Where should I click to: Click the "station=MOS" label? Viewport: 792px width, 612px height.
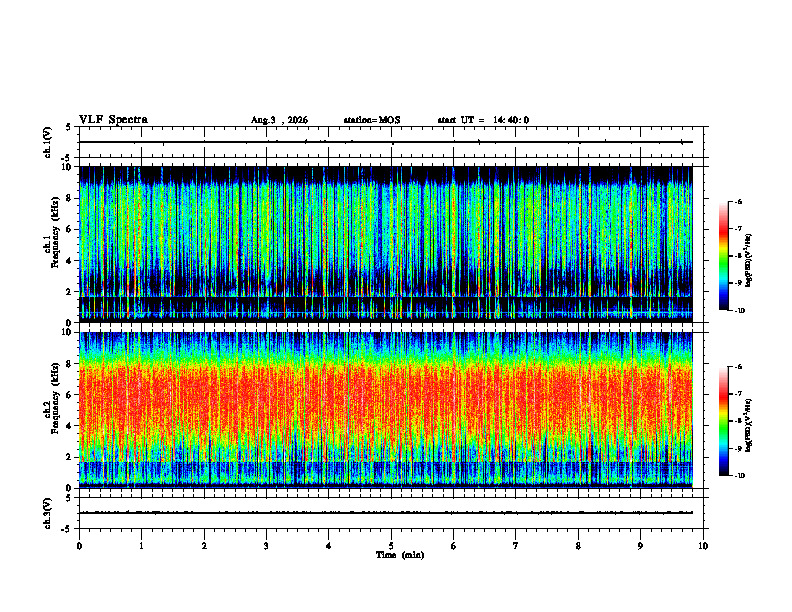372,120
